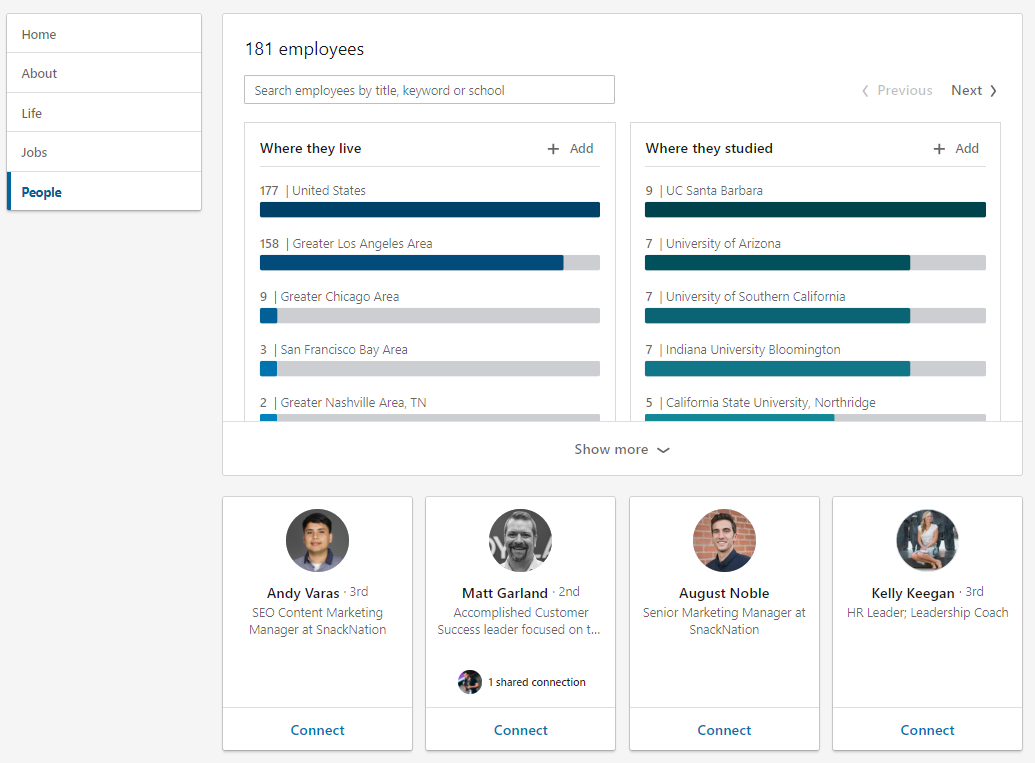This screenshot has width=1035, height=763.
Task: Open the 1 shared connection link
Action: point(536,682)
